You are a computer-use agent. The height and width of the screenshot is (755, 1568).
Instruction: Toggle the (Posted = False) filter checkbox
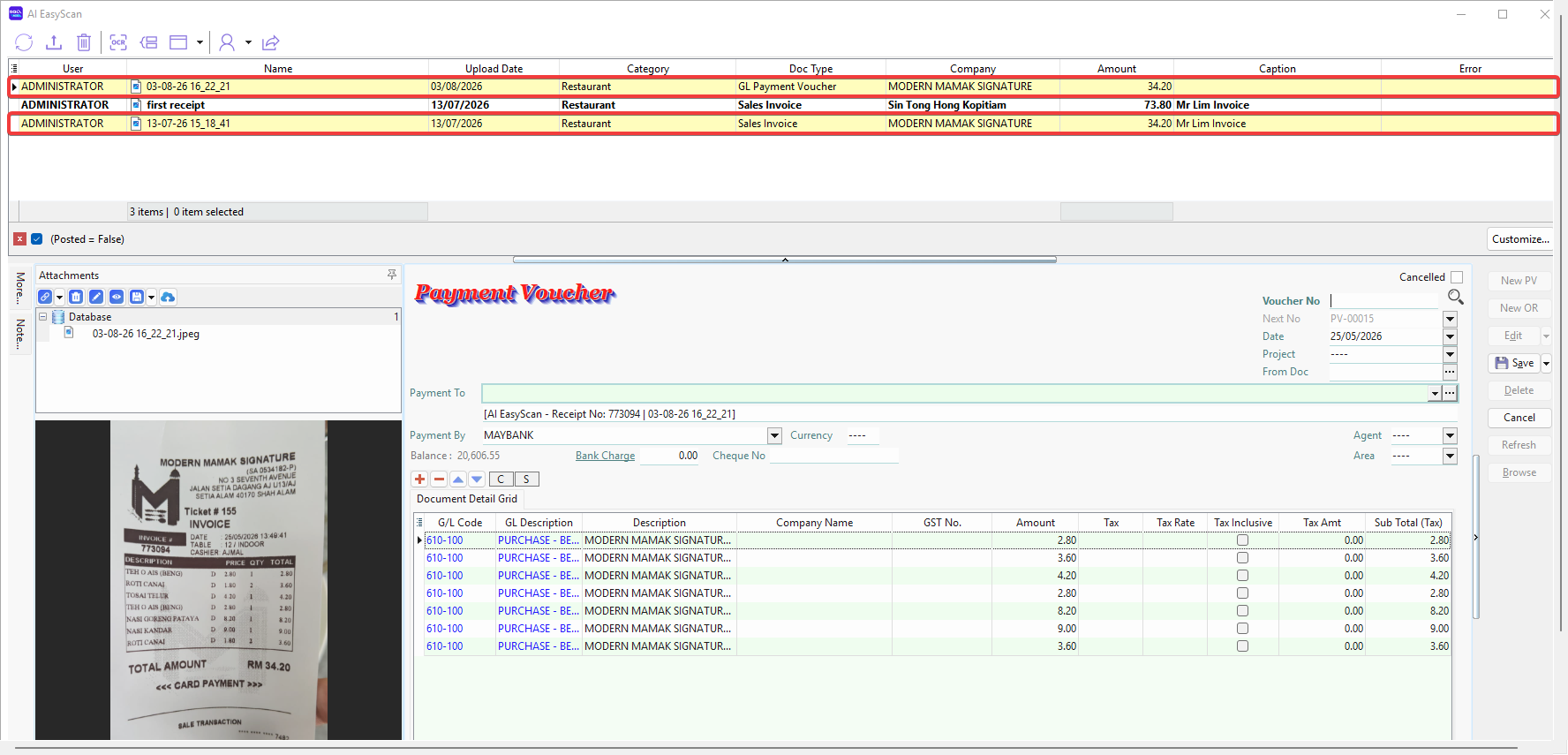coord(37,239)
